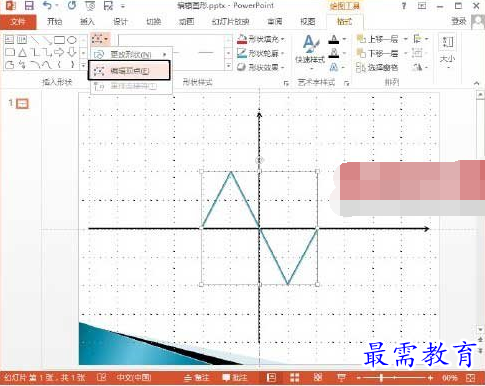Image resolution: width=485 pixels, height=386 pixels.
Task: Select the arrow line shape
Action: point(47,40)
